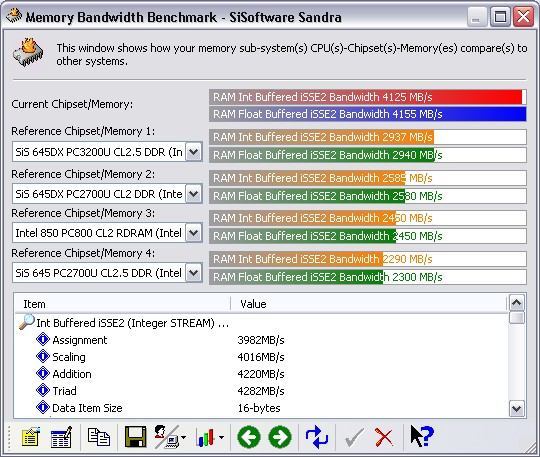540x457 pixels.
Task: Click the info icon next to Scaling
Action: coord(43,356)
